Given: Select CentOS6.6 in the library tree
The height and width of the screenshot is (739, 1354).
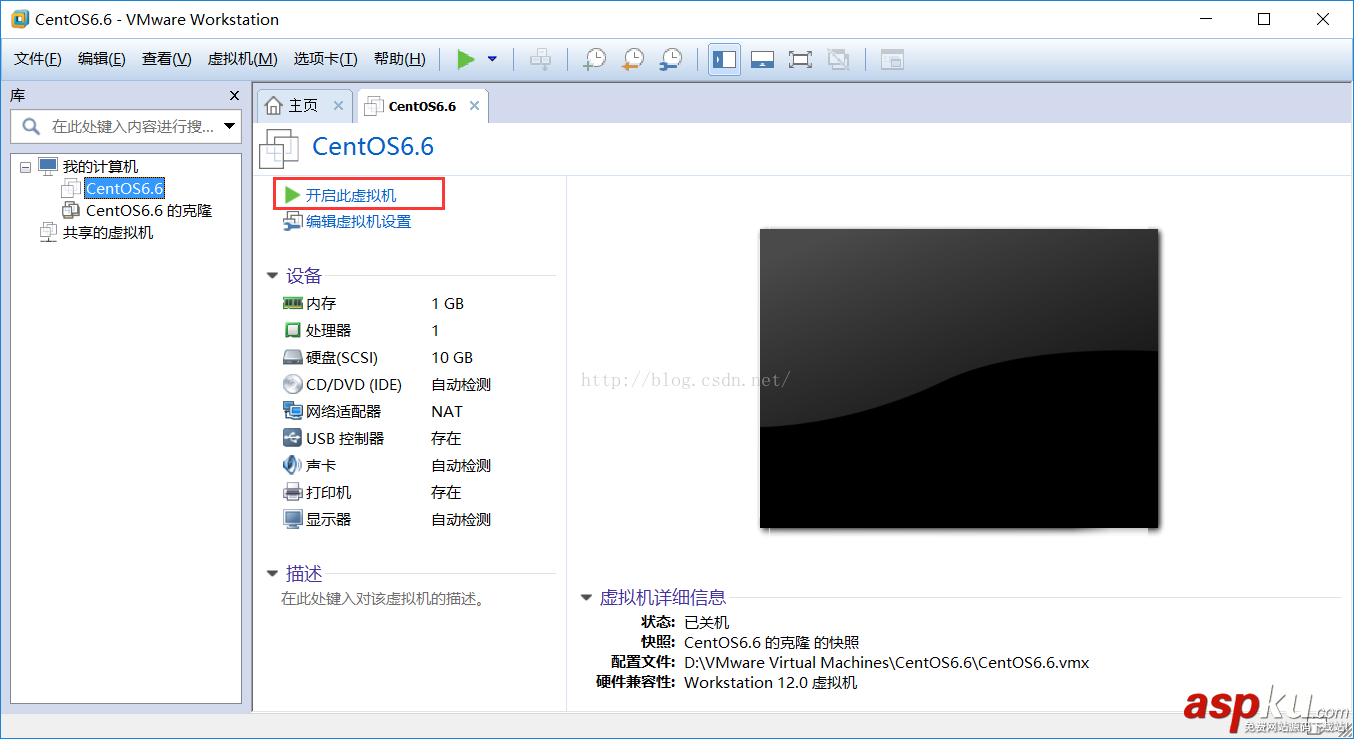Looking at the screenshot, I should coord(124,188).
